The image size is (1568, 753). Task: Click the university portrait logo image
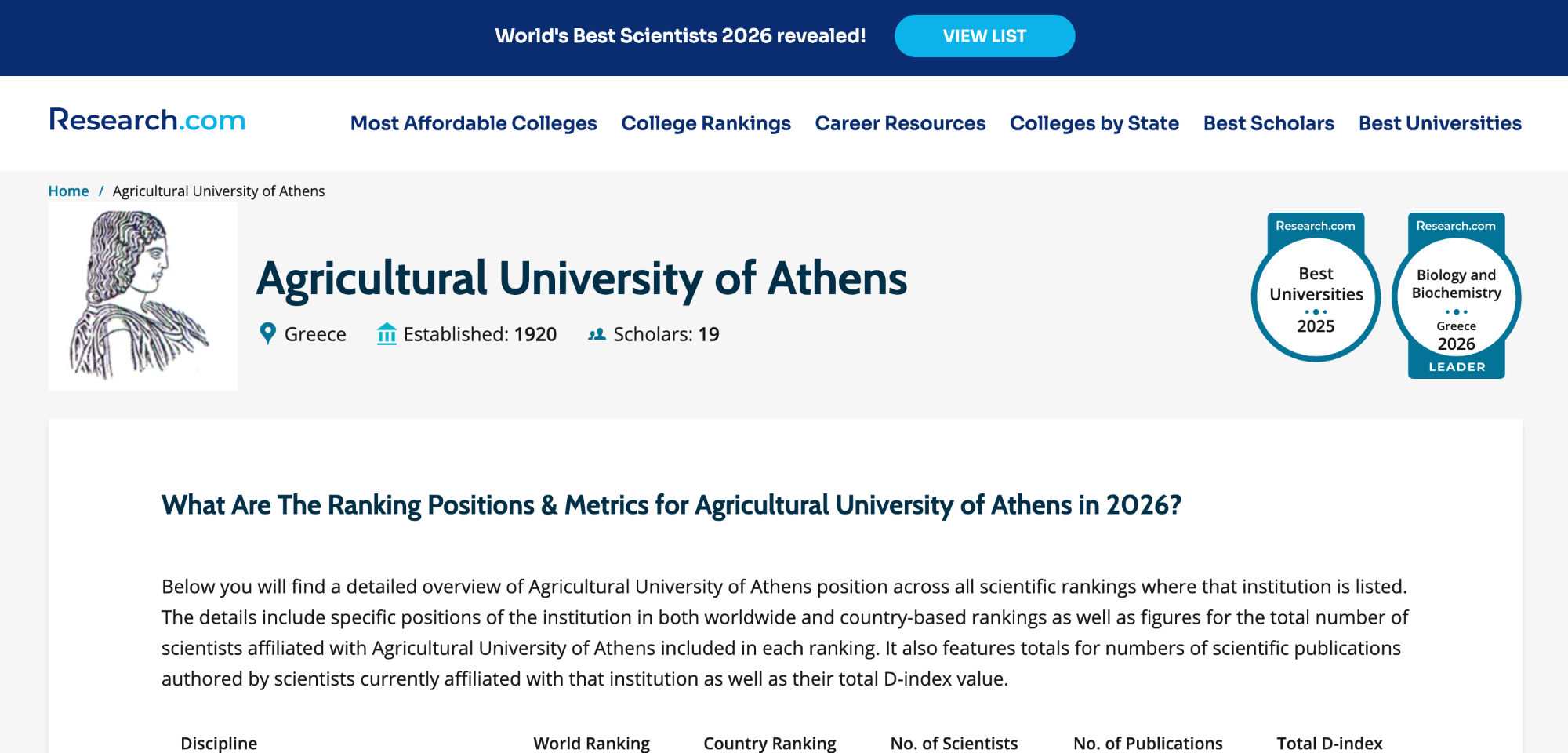click(143, 296)
